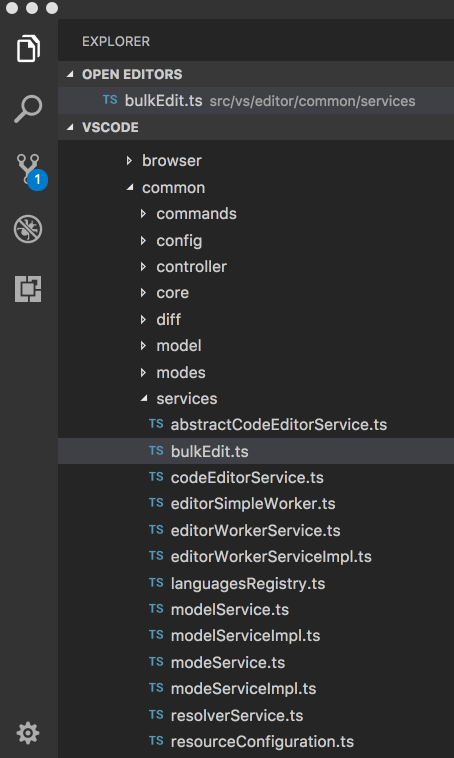Expand the commands folder
The height and width of the screenshot is (758, 454).
[x=143, y=214]
